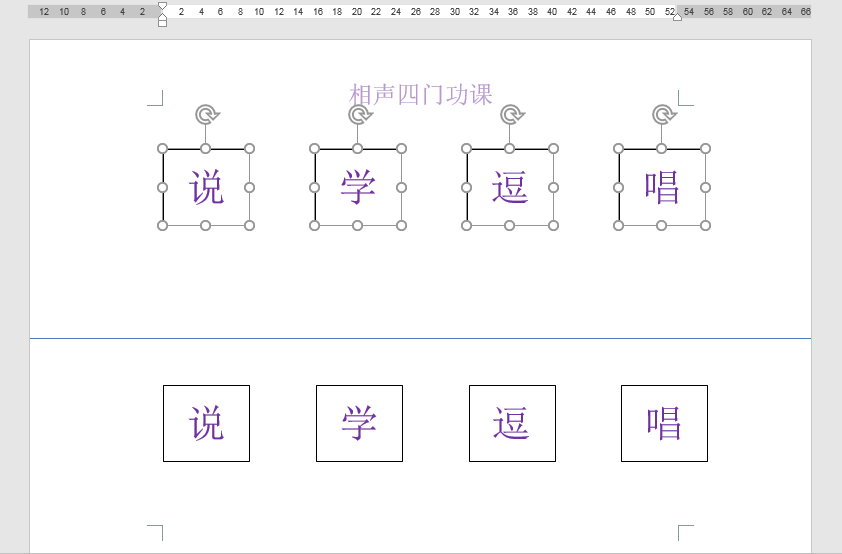Click the top-left corner handle of selected 逗 box

pyautogui.click(x=467, y=149)
